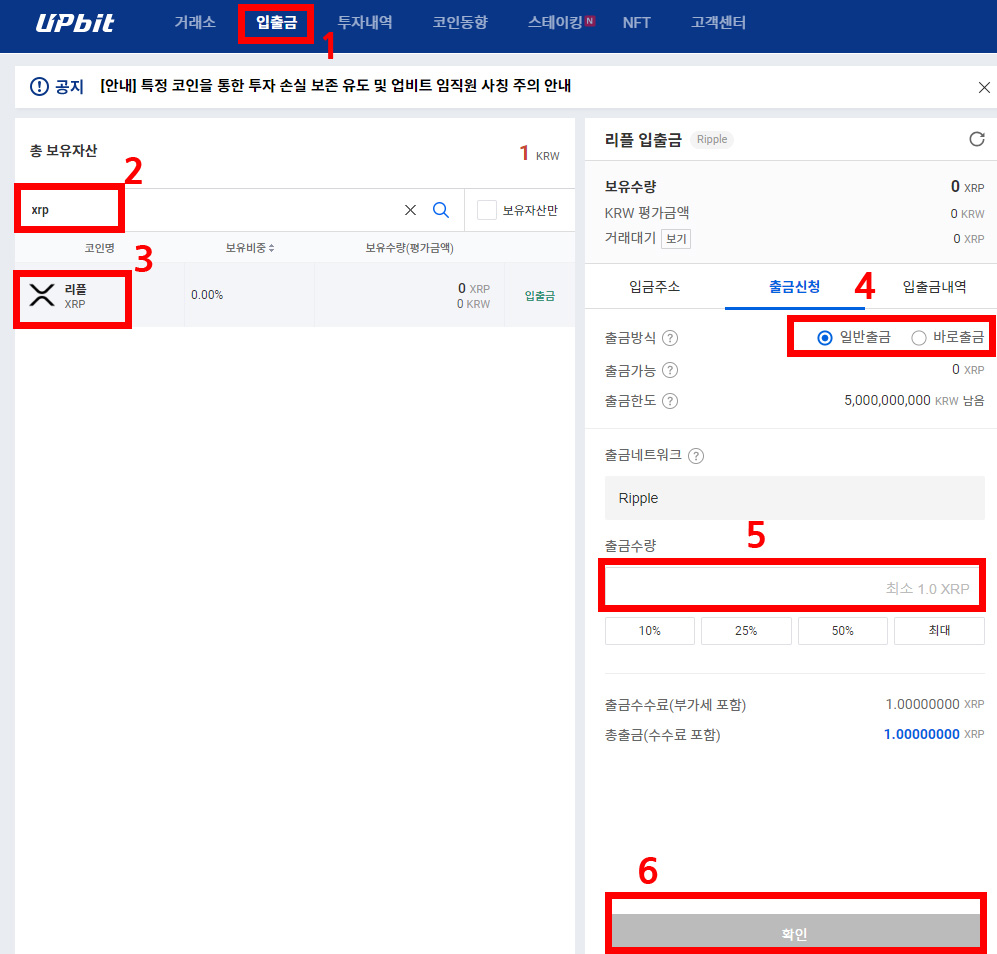This screenshot has width=997, height=954.
Task: Click the 코인명 column header
Action: (100, 248)
